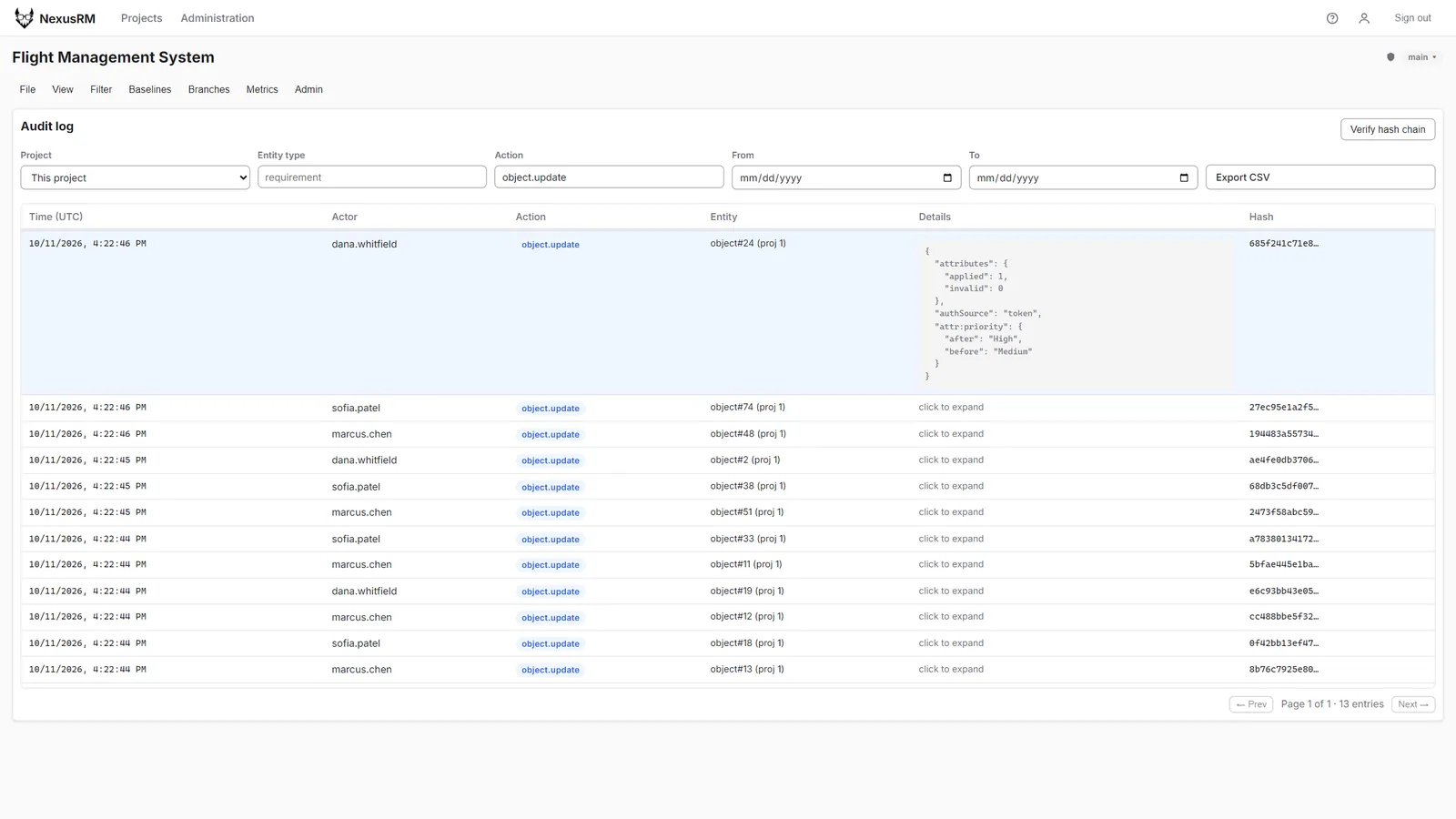Click hash 27ec95e1a2f5…
This screenshot has width=1456, height=819.
click(1283, 408)
